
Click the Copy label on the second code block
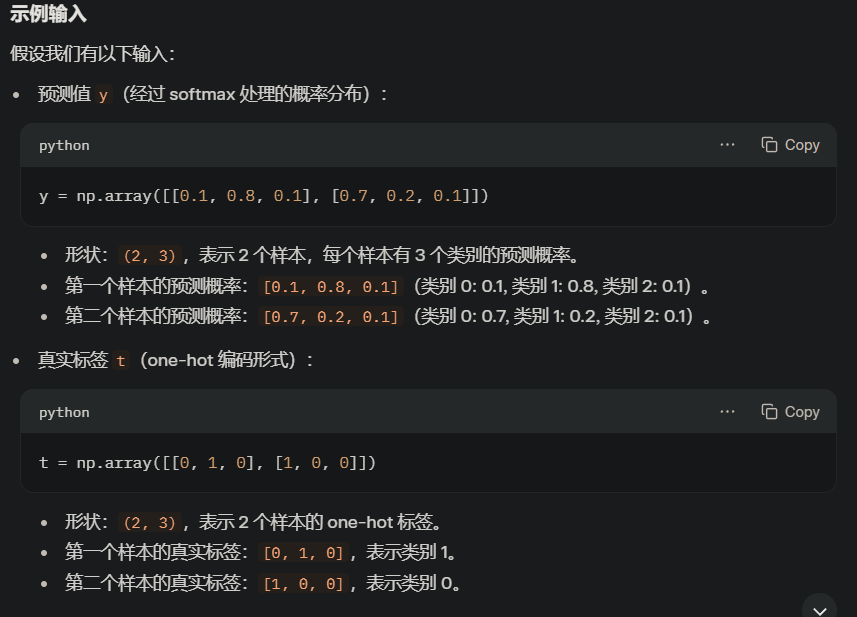pos(802,412)
